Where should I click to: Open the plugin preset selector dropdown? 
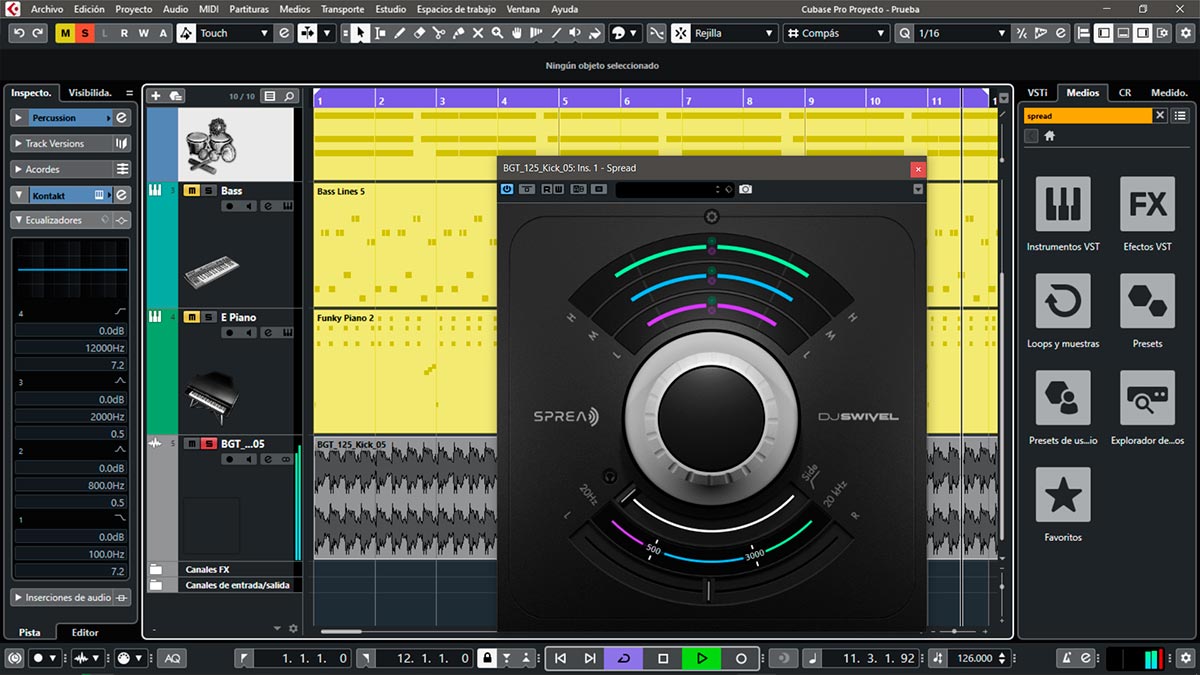click(x=675, y=189)
